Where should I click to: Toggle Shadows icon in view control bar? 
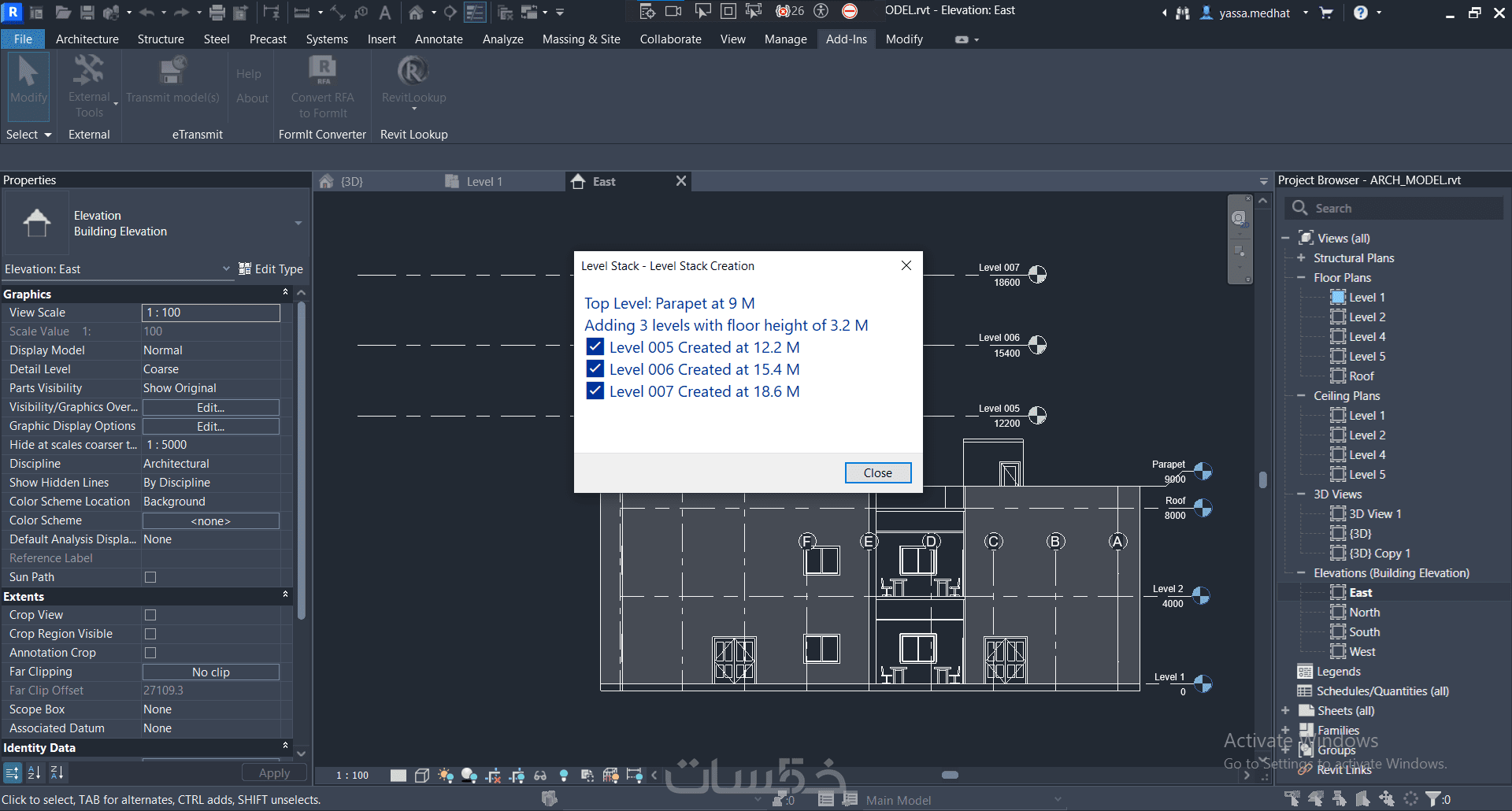pos(469,776)
